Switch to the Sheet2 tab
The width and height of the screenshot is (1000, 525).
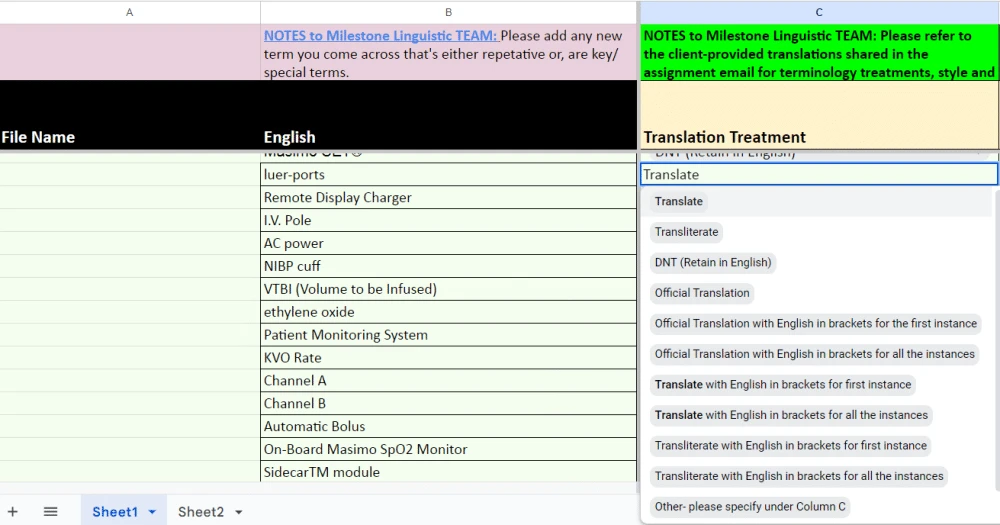point(200,511)
